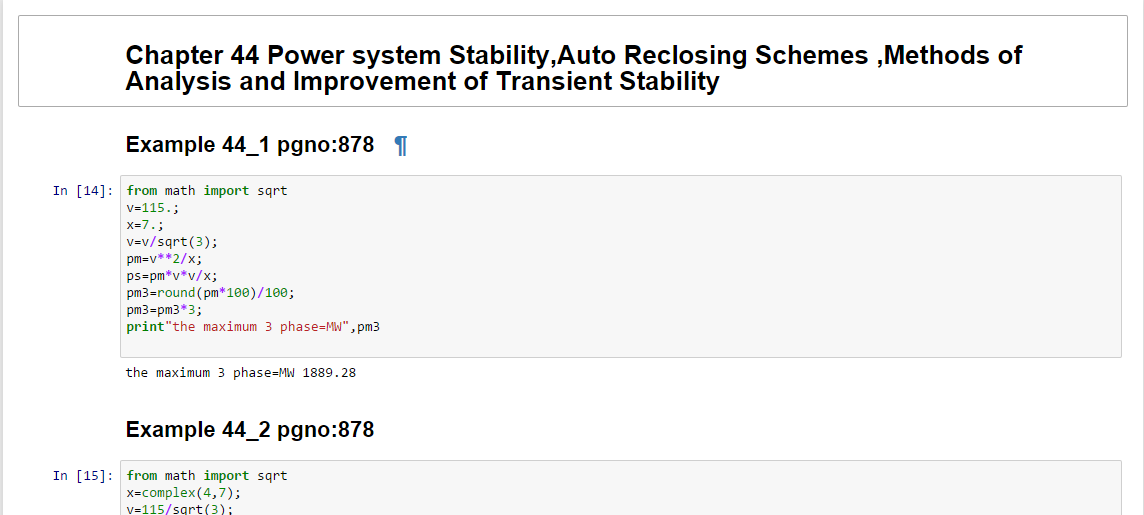The width and height of the screenshot is (1144, 515).
Task: Place cursor on import line in cell 15
Action: coord(206,476)
